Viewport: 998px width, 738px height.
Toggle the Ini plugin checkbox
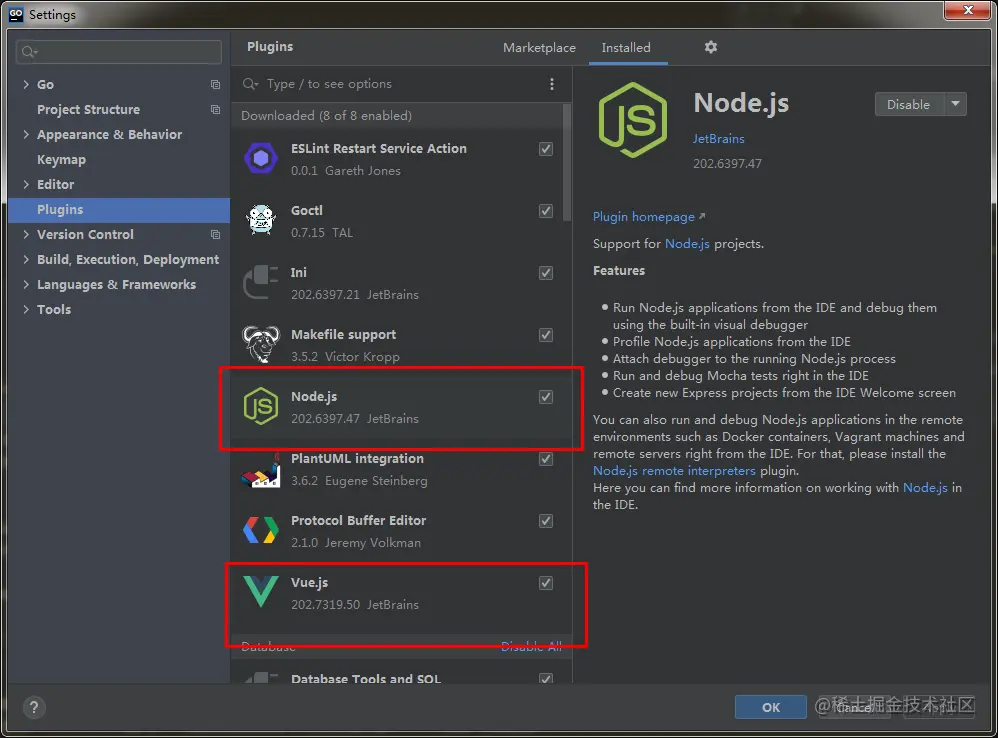coord(545,273)
